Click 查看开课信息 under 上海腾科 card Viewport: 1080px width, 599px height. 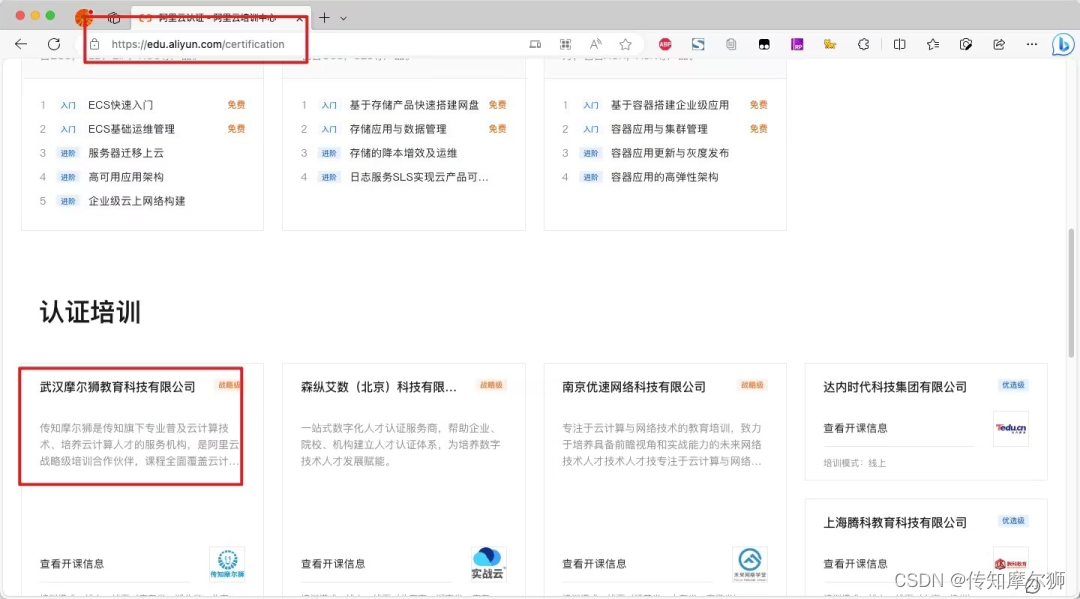pyautogui.click(x=855, y=563)
